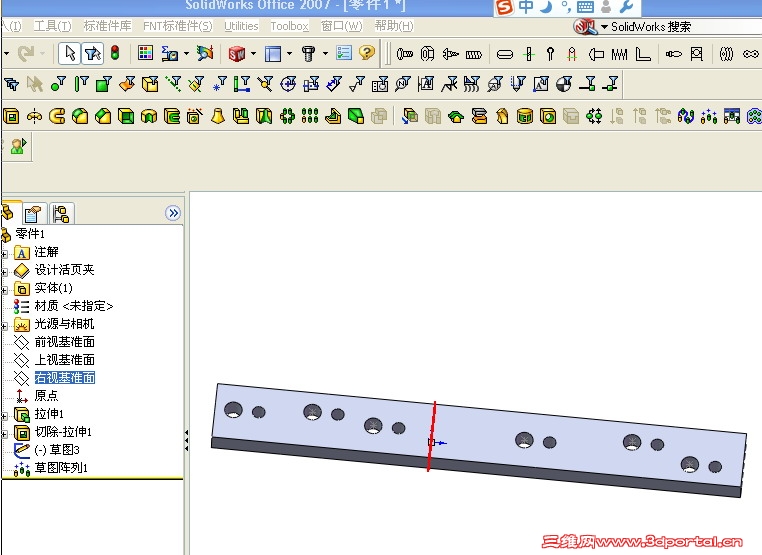Switch to the ConfigurationManager tab
Image resolution: width=762 pixels, height=555 pixels.
(61, 213)
